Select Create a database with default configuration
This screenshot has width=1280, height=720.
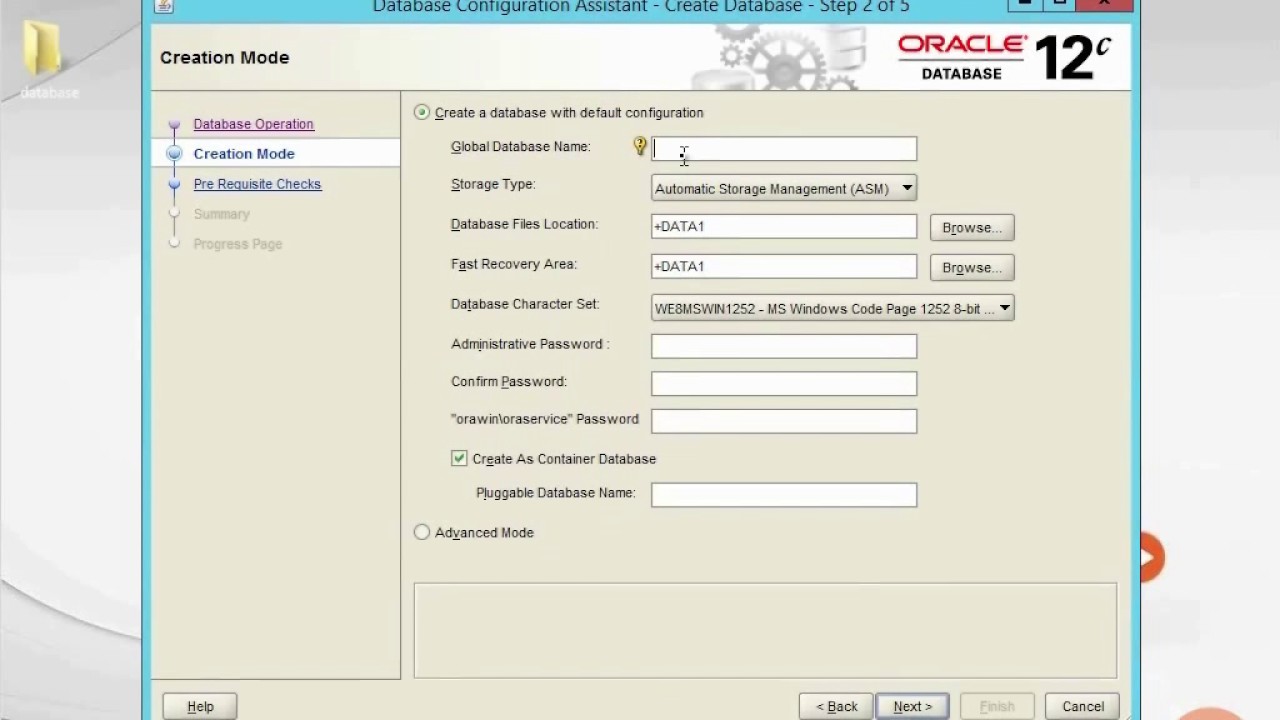tap(422, 113)
